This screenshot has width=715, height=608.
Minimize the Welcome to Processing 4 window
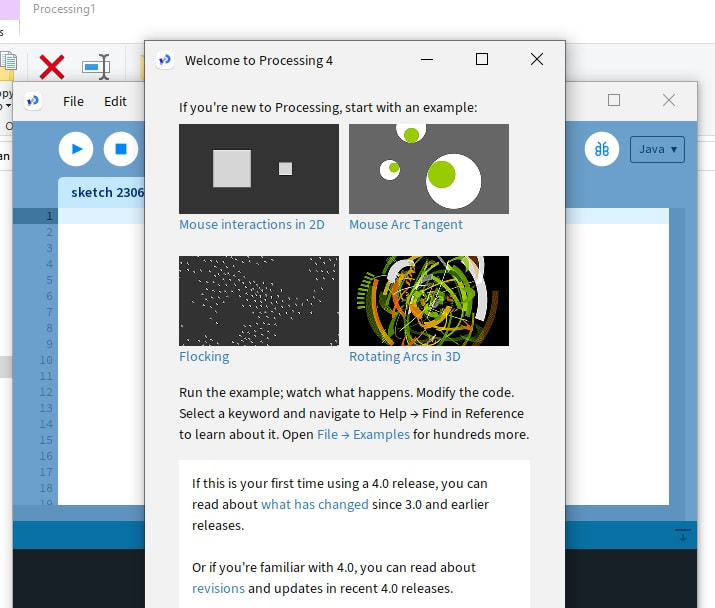pos(427,59)
